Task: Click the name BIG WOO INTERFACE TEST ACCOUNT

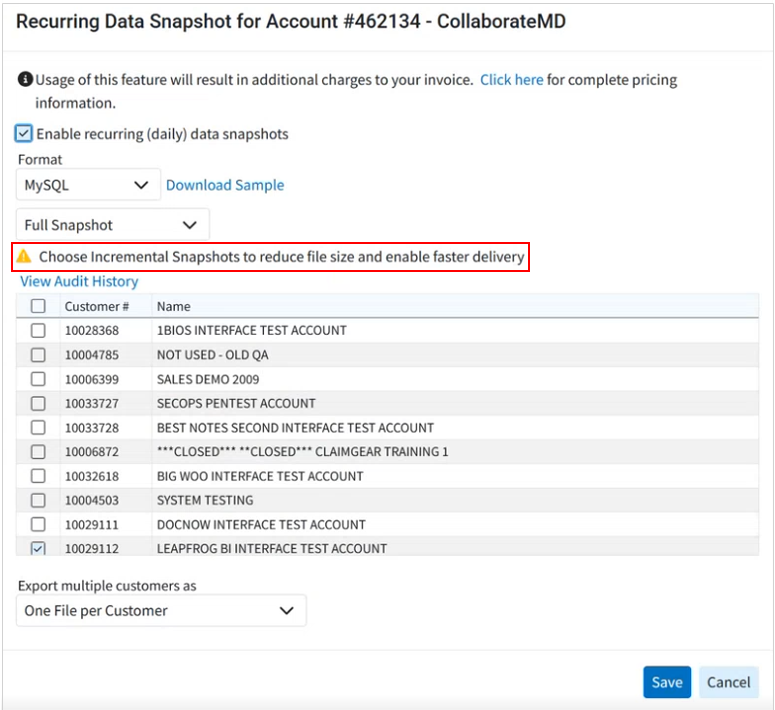Action: coord(260,476)
